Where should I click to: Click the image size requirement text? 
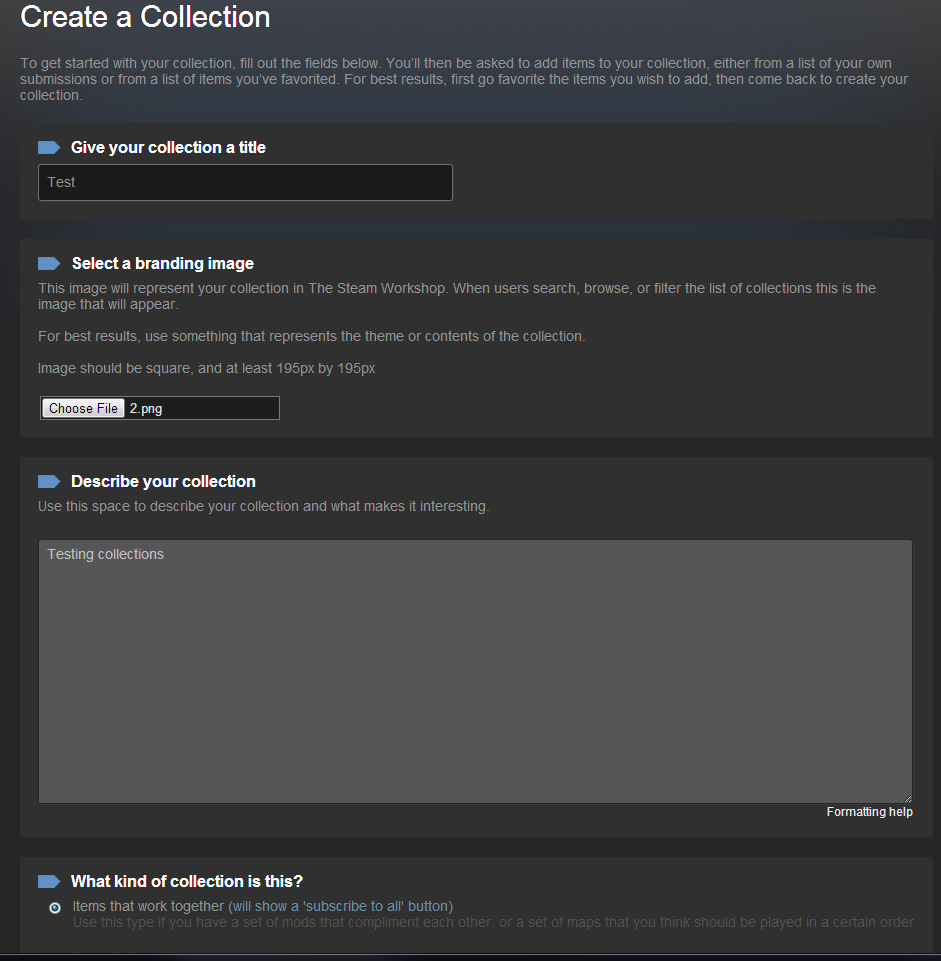click(207, 368)
